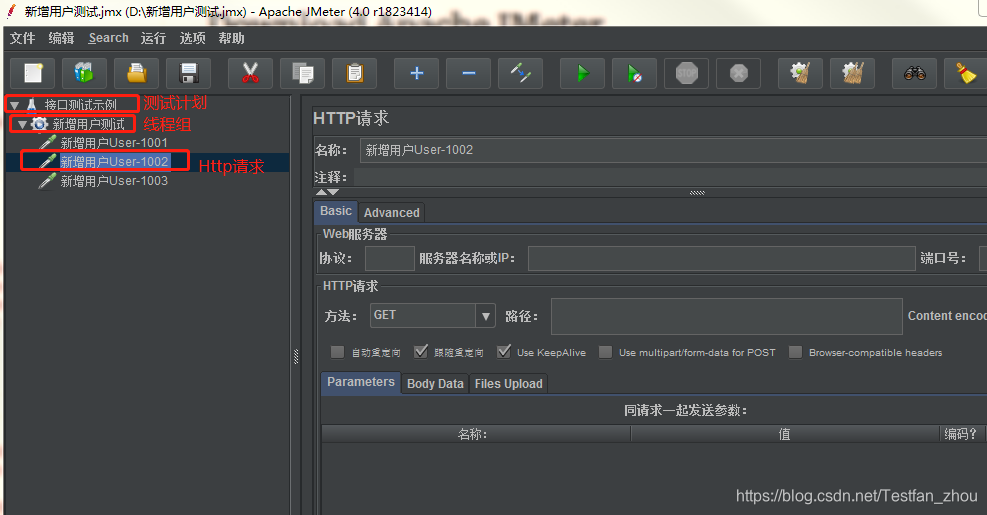The height and width of the screenshot is (515, 987).
Task: Click the dropper icon beside 新增用户User-1001
Action: click(x=48, y=143)
